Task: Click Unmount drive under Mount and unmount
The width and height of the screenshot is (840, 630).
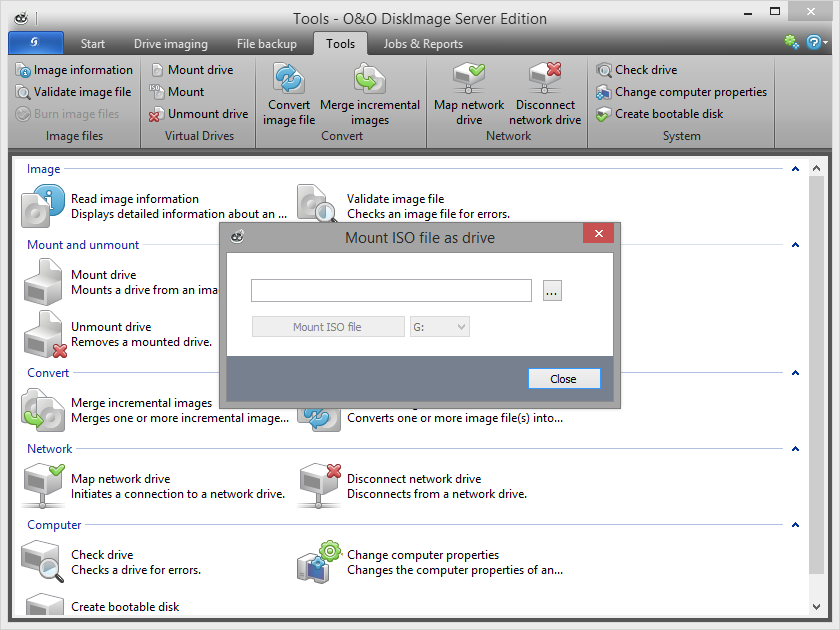Action: [x=118, y=334]
